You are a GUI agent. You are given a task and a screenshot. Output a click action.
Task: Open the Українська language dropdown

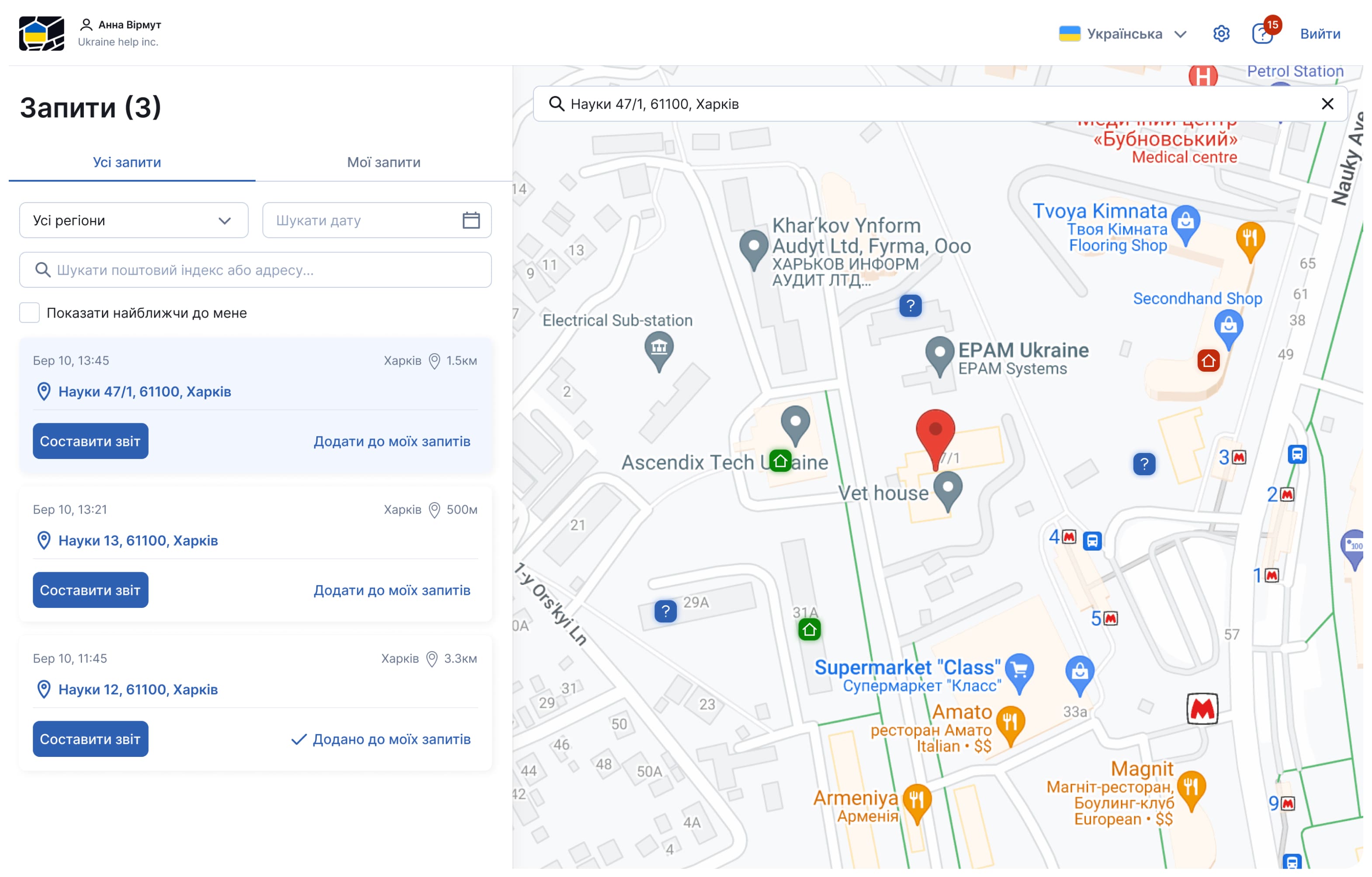[x=1123, y=34]
